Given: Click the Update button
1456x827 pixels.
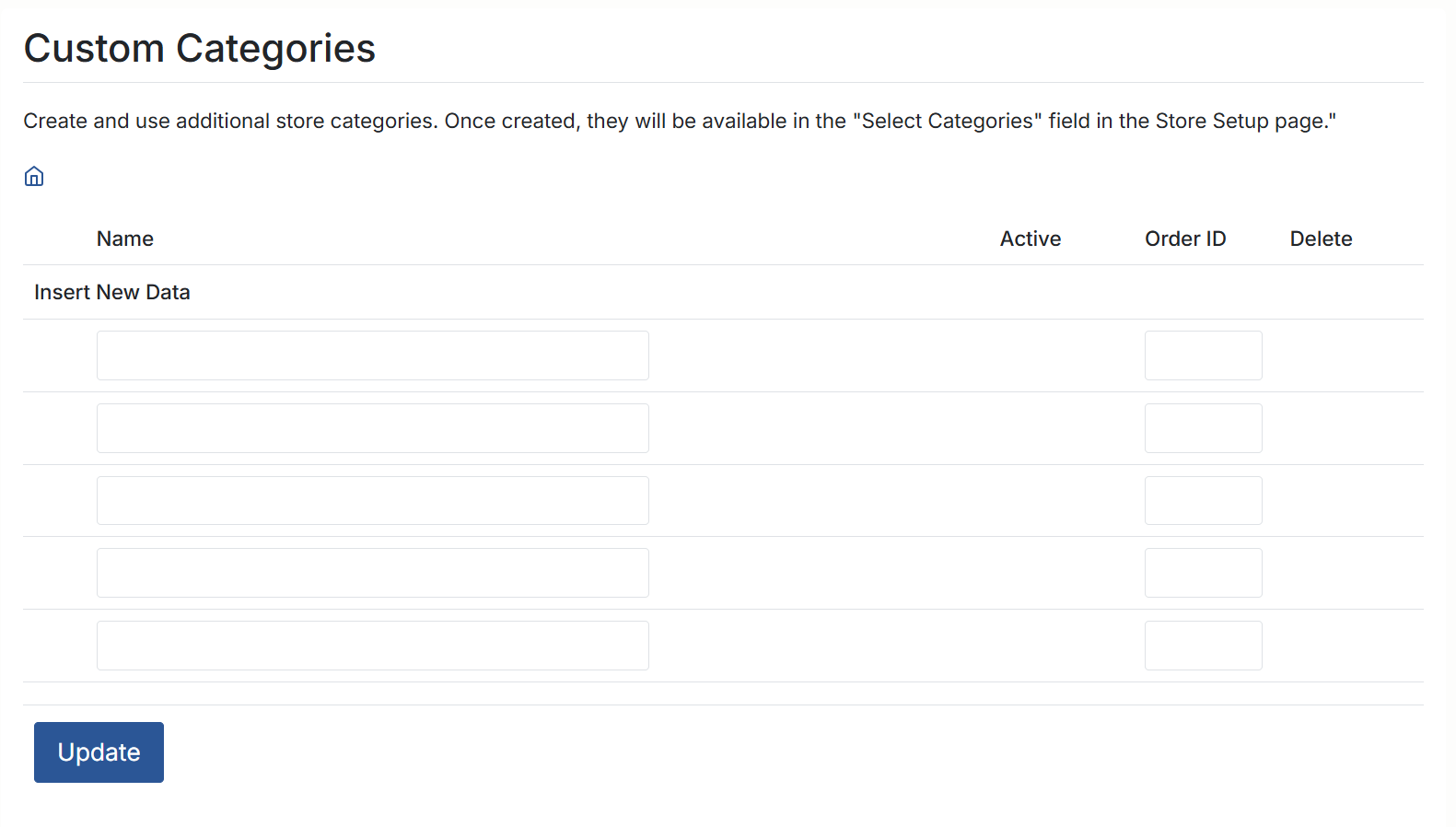Looking at the screenshot, I should [x=99, y=752].
